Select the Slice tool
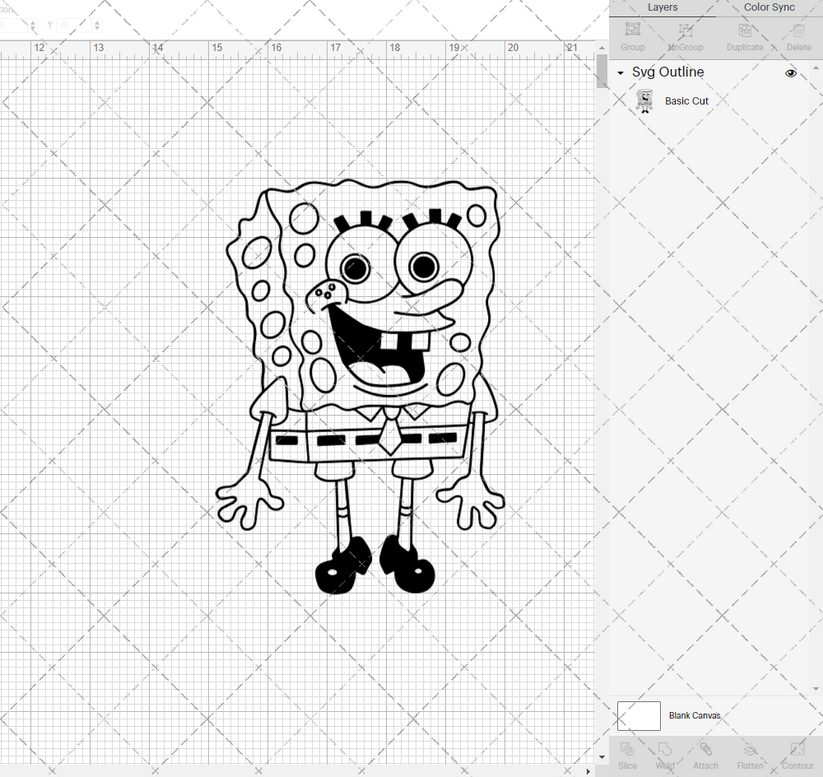Viewport: 823px width, 777px height. click(x=628, y=756)
